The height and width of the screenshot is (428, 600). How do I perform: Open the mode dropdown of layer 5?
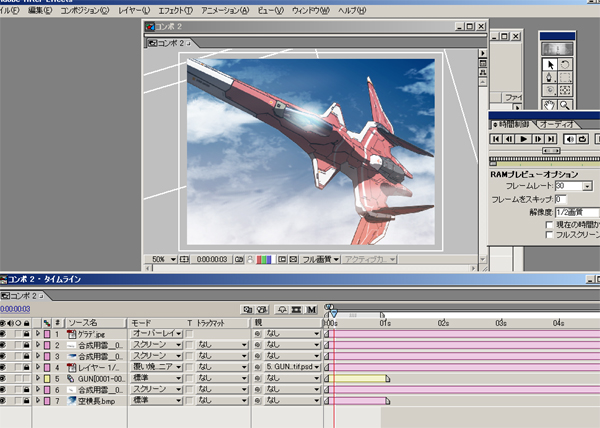[157, 378]
